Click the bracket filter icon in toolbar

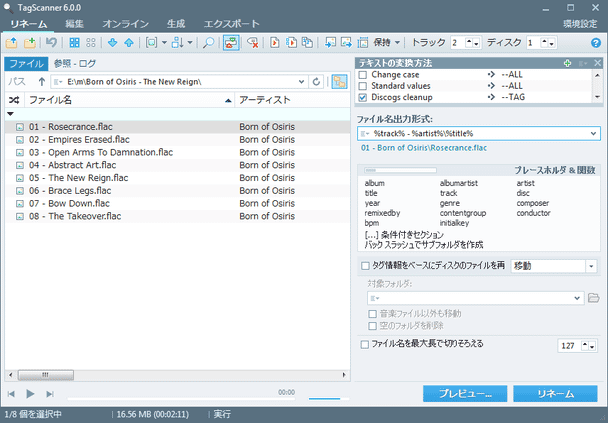point(151,43)
